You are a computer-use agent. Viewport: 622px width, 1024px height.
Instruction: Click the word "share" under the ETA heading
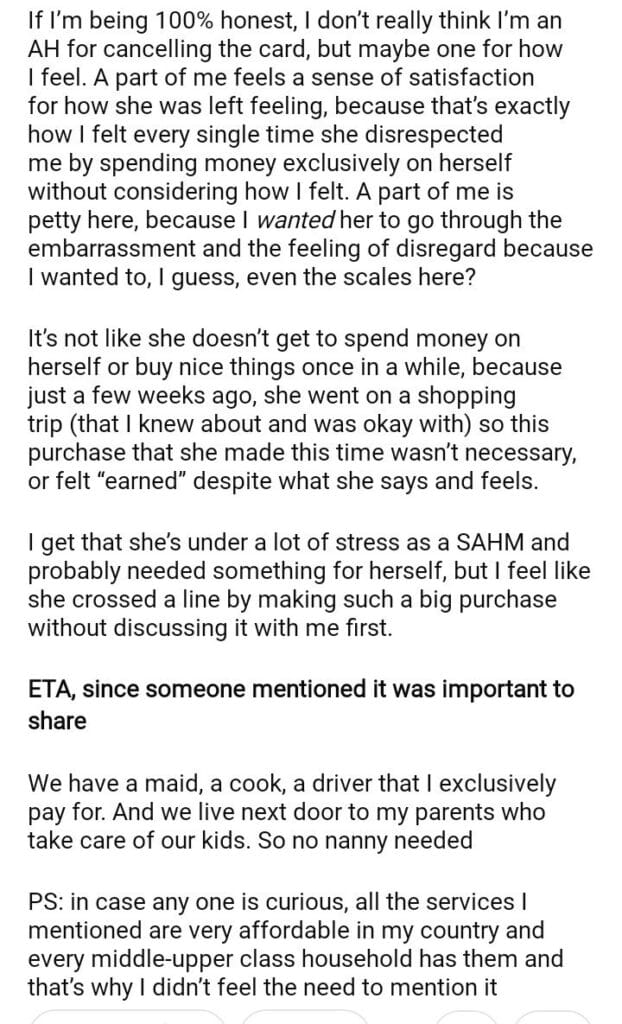(57, 720)
